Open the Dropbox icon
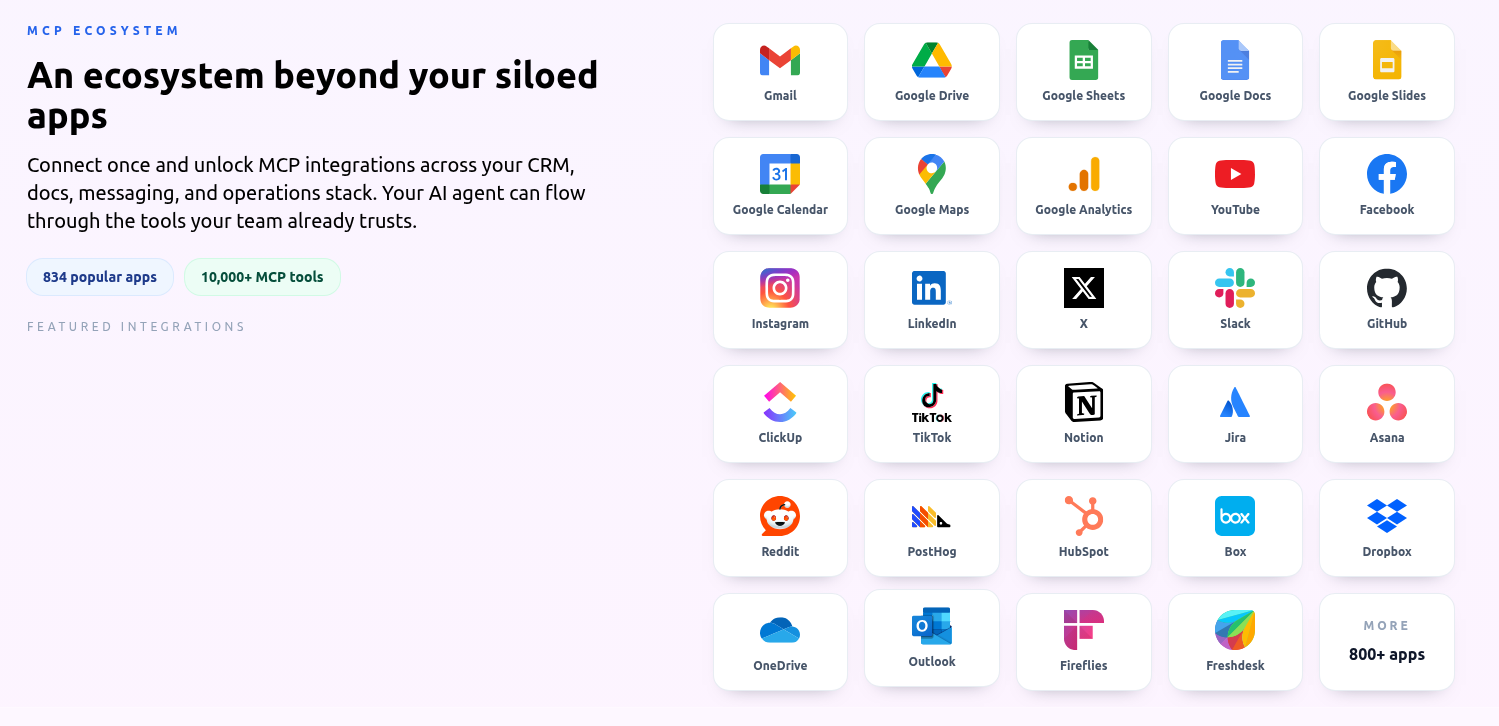 (x=1387, y=516)
